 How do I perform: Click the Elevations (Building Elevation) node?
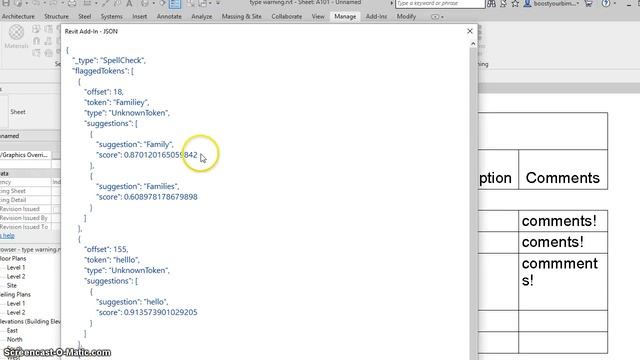coord(30,321)
